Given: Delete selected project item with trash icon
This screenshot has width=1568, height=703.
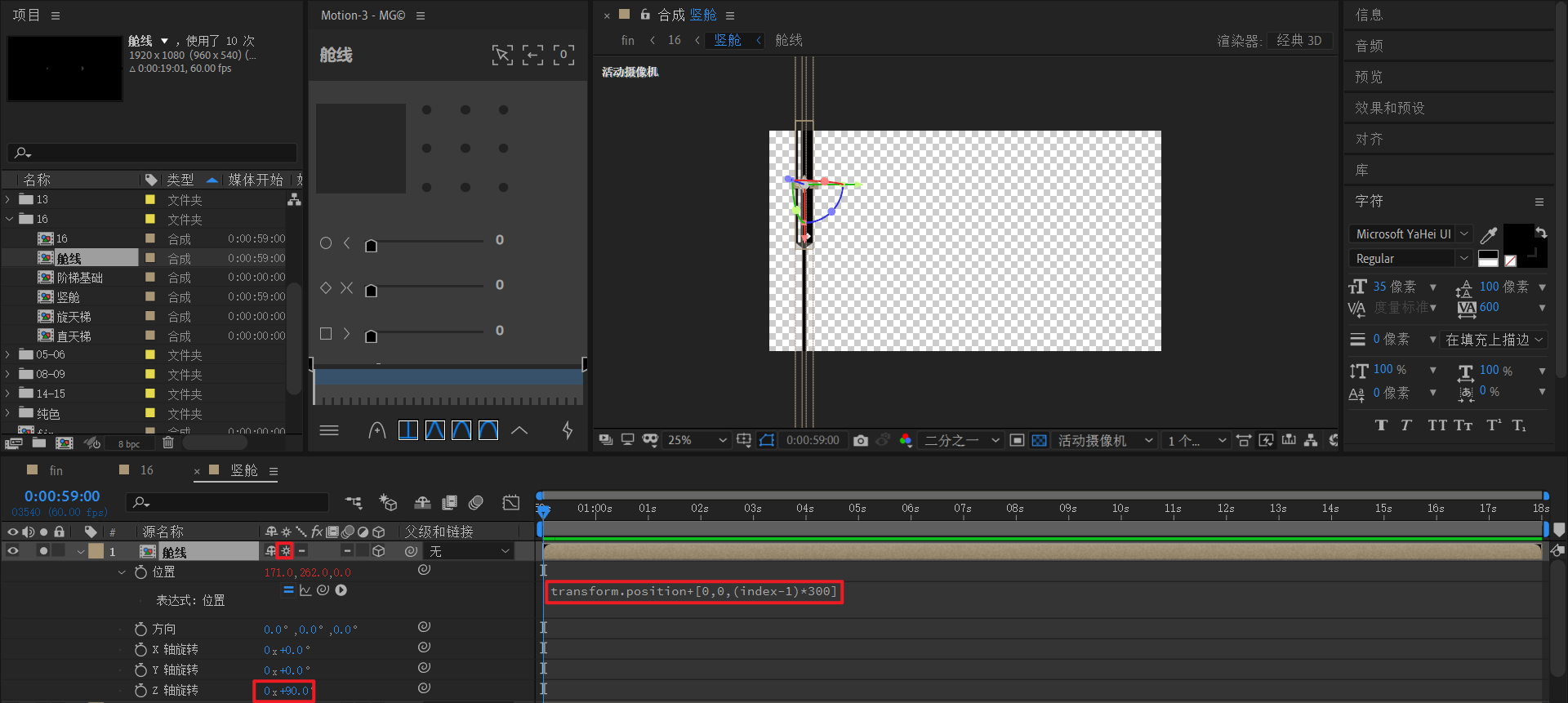Looking at the screenshot, I should tap(168, 443).
